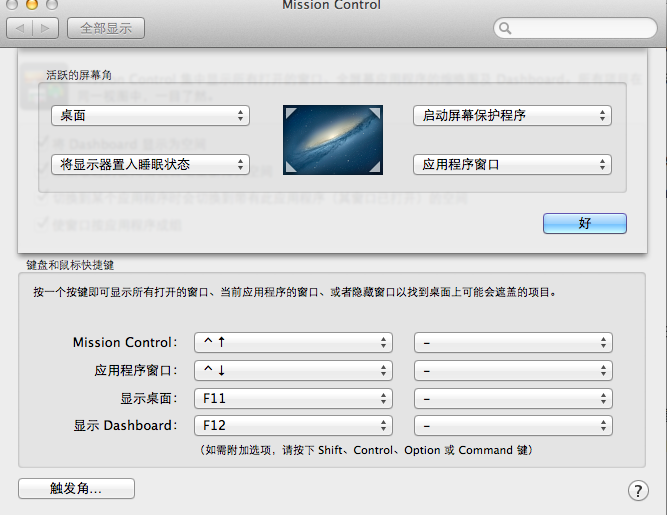Change Mission Control keyboard shortcut ^↑ dropdown
The image size is (667, 515).
tap(292, 342)
